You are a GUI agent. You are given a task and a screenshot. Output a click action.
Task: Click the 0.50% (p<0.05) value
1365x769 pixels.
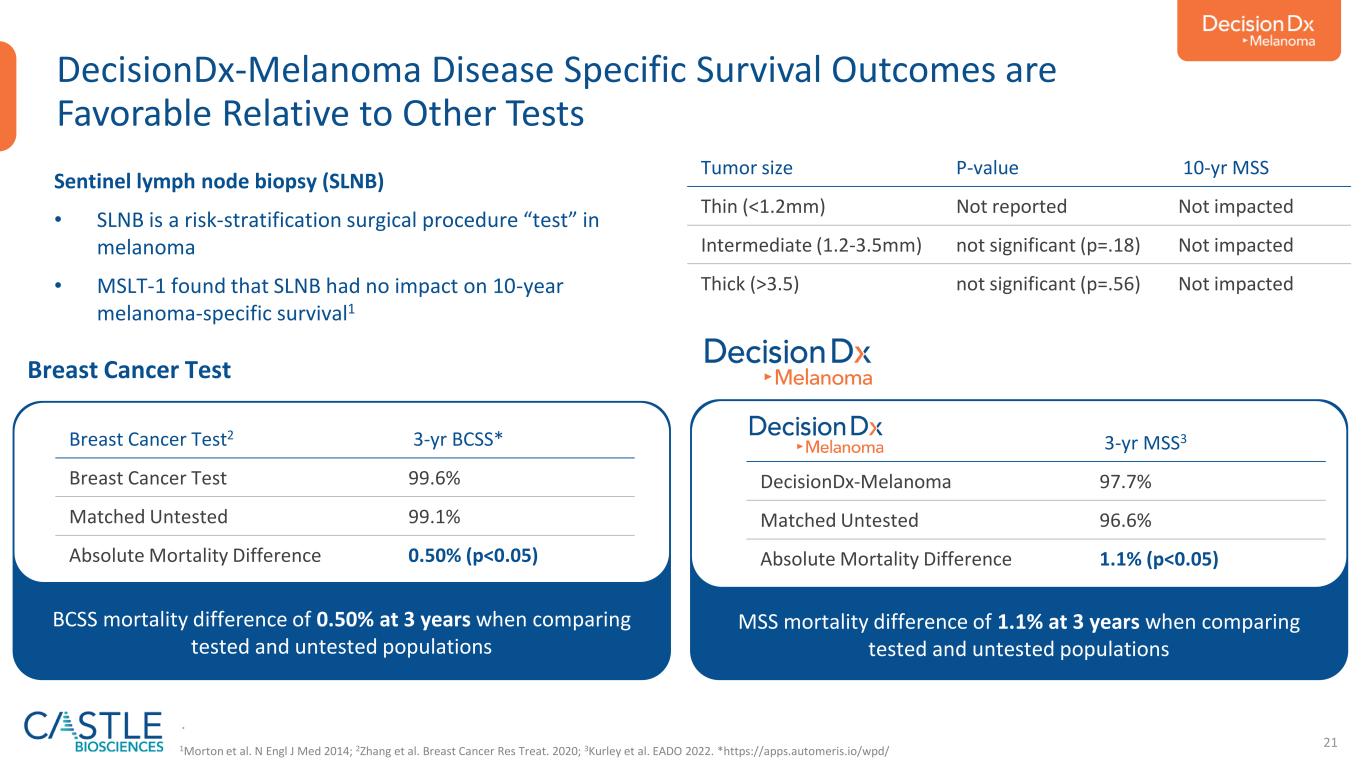[x=466, y=555]
